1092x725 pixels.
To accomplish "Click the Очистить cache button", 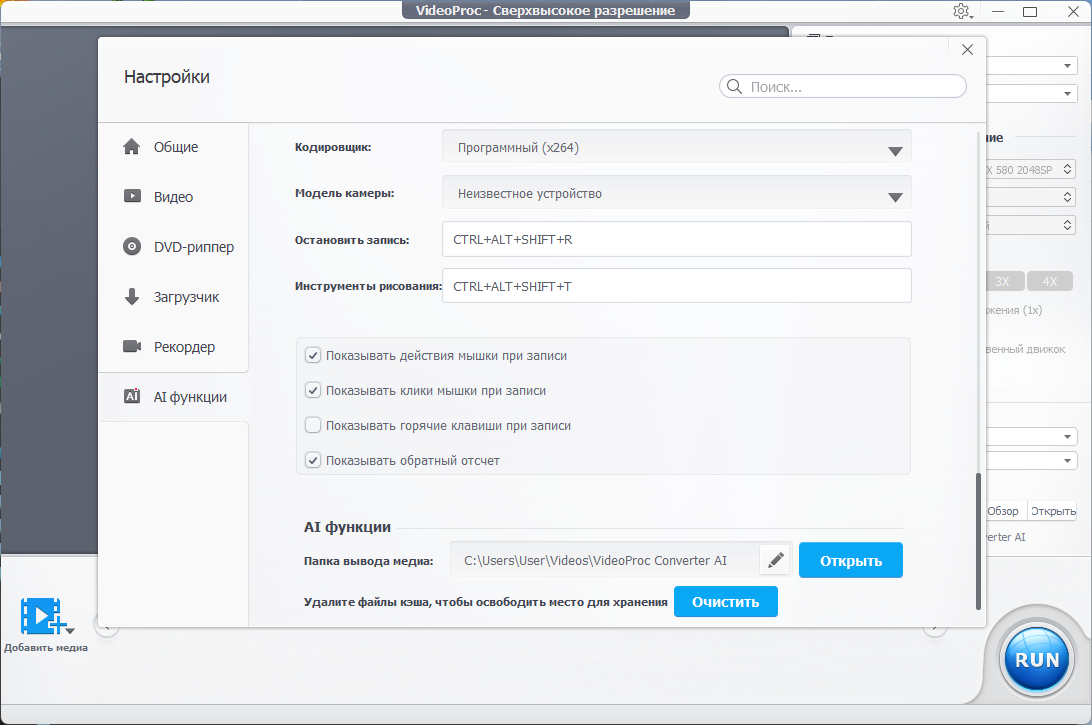I will coord(725,602).
